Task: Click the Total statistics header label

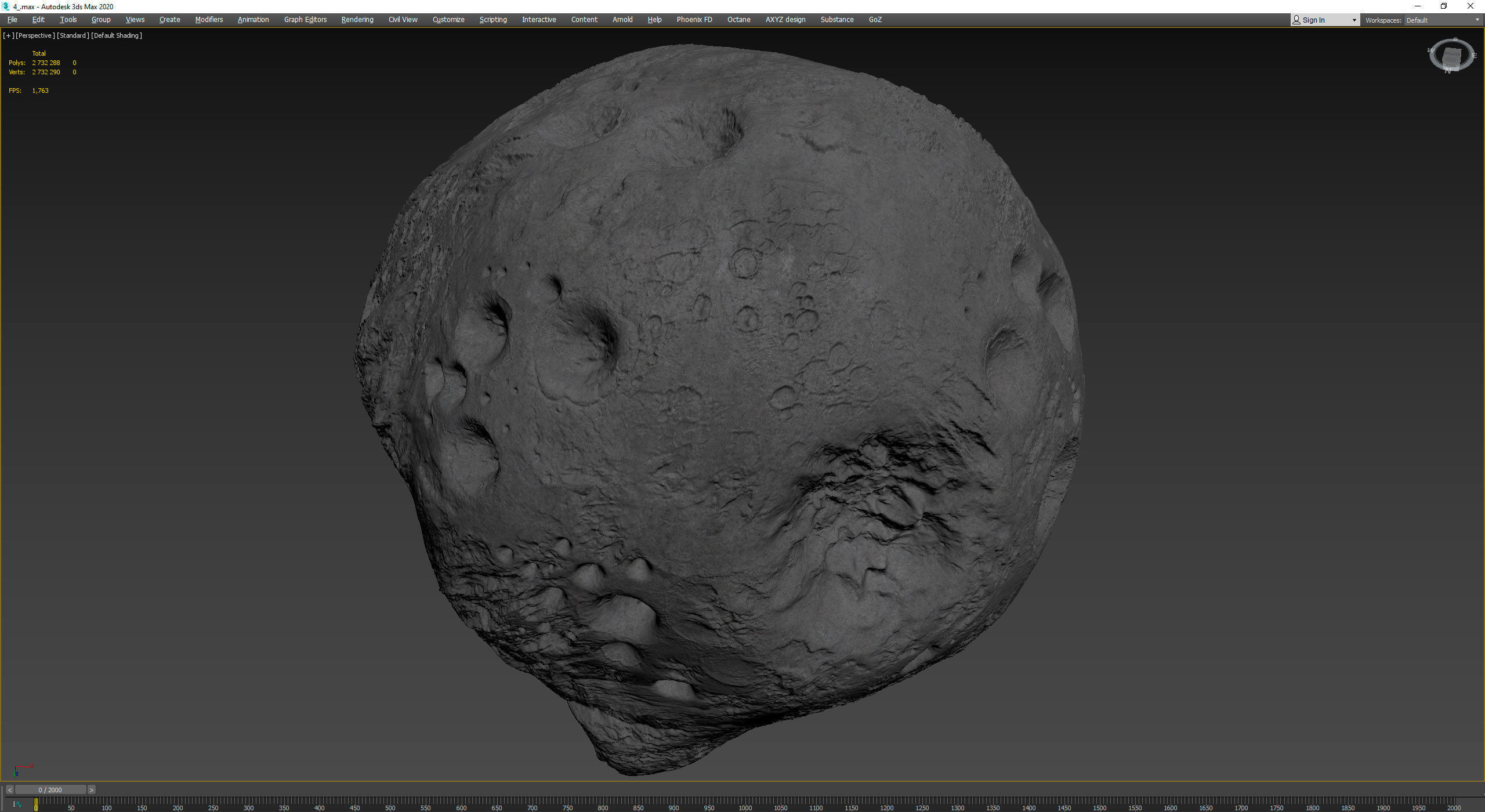Action: pos(39,53)
